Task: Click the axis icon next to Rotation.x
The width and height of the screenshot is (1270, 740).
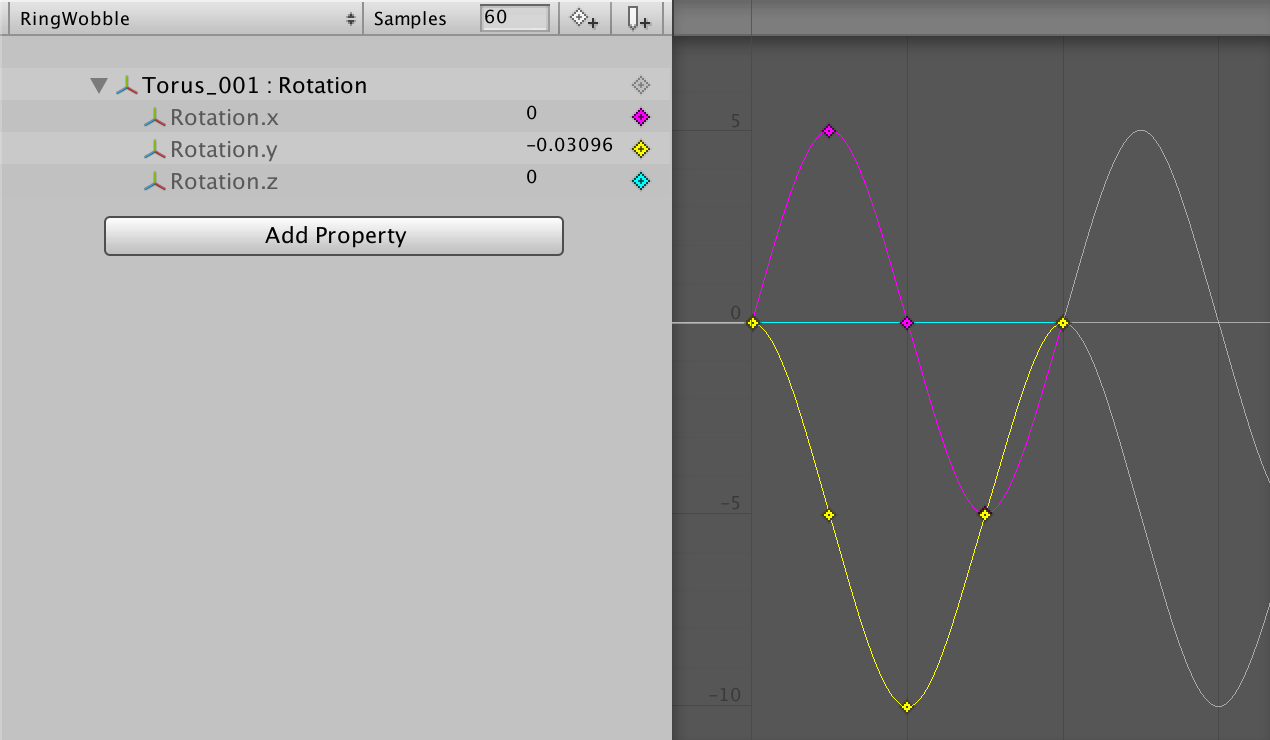Action: [x=154, y=118]
